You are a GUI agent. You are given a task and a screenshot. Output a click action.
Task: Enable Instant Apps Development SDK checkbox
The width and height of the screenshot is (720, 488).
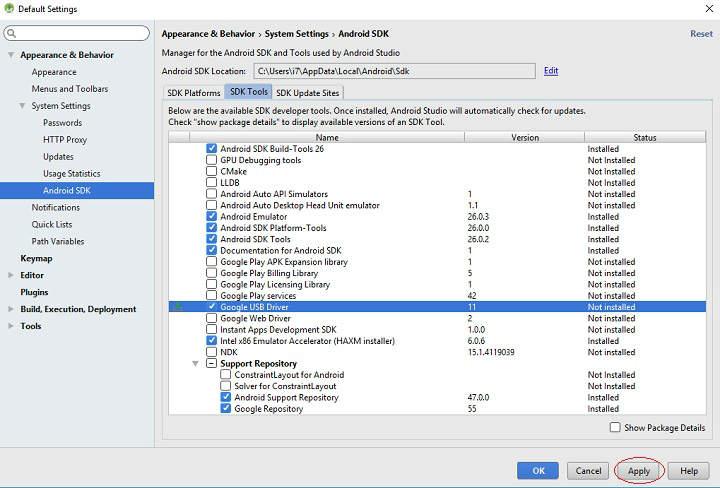coord(211,329)
